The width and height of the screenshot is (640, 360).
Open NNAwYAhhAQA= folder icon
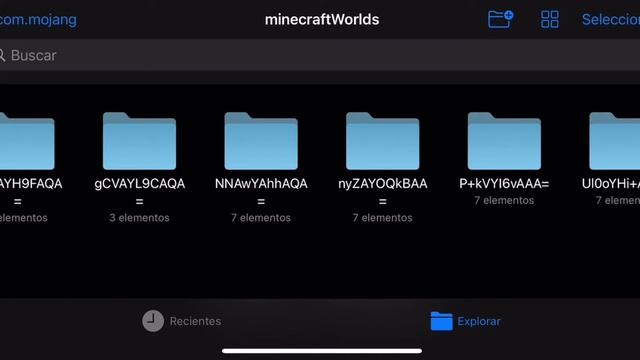tap(261, 141)
